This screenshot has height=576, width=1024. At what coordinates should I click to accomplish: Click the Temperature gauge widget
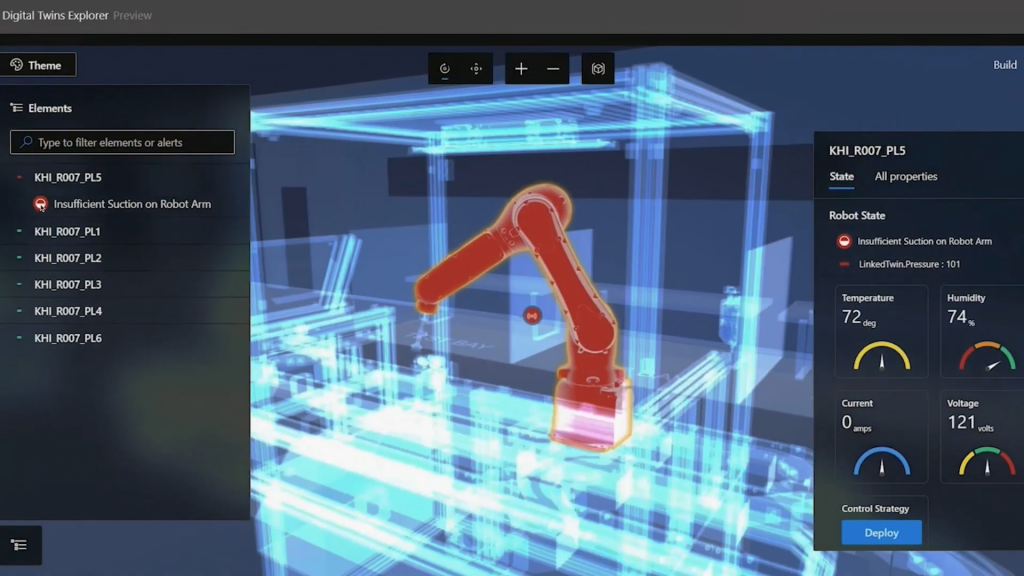tap(881, 331)
